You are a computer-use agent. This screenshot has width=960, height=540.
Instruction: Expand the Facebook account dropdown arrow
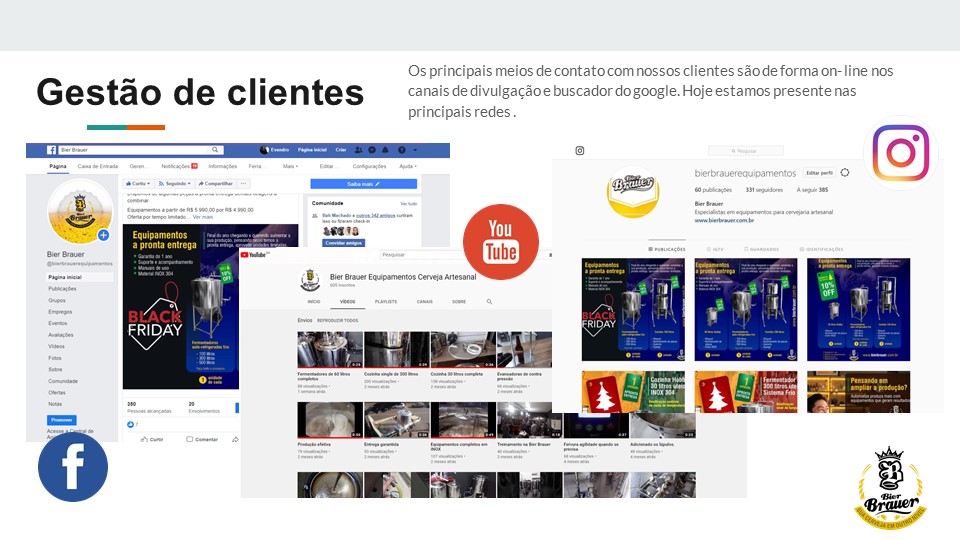point(415,149)
